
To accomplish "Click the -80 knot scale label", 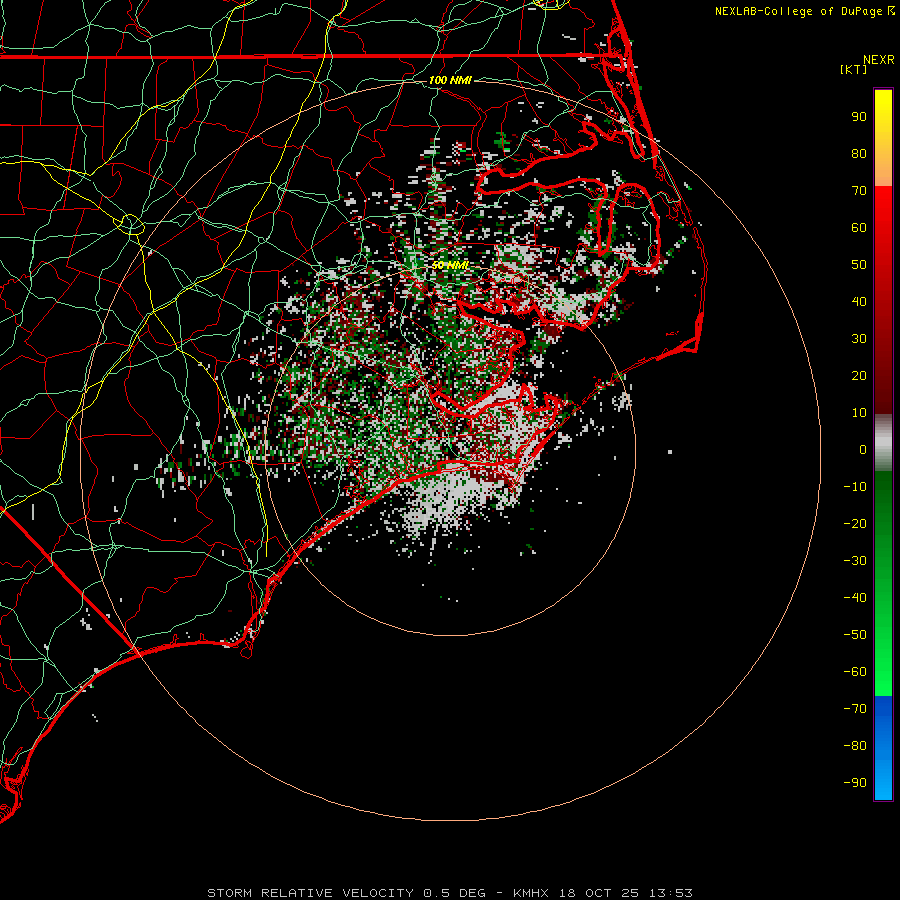I will click(855, 746).
